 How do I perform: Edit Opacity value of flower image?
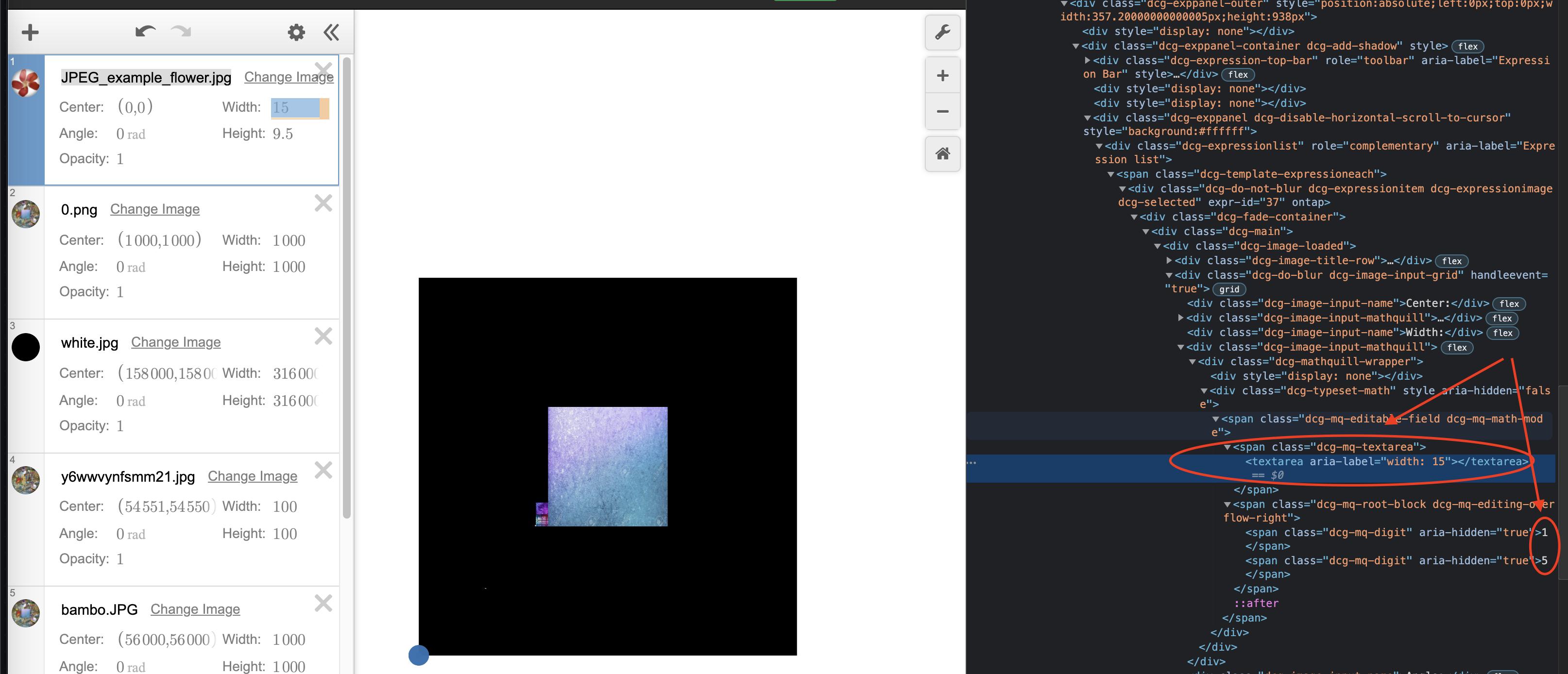point(120,159)
